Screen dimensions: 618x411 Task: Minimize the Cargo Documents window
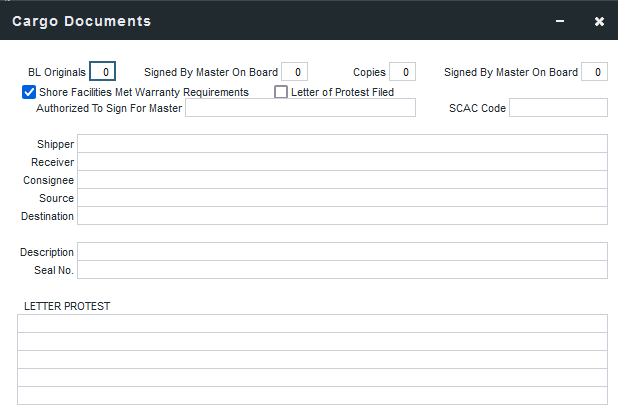click(560, 21)
